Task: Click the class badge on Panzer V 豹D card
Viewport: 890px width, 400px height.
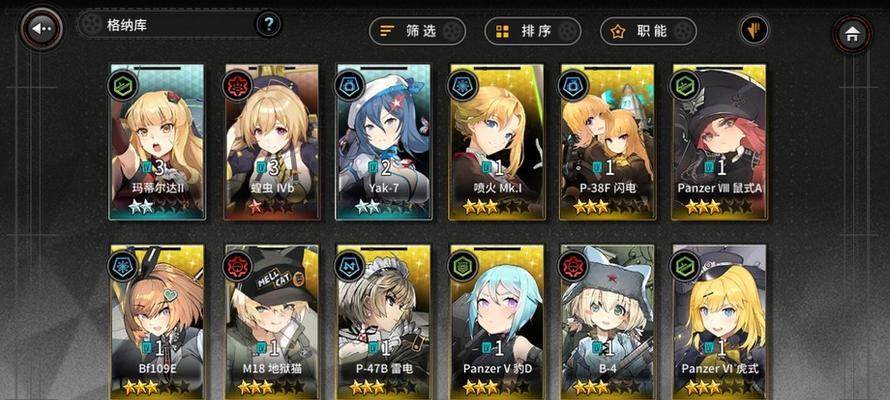Action: point(462,266)
